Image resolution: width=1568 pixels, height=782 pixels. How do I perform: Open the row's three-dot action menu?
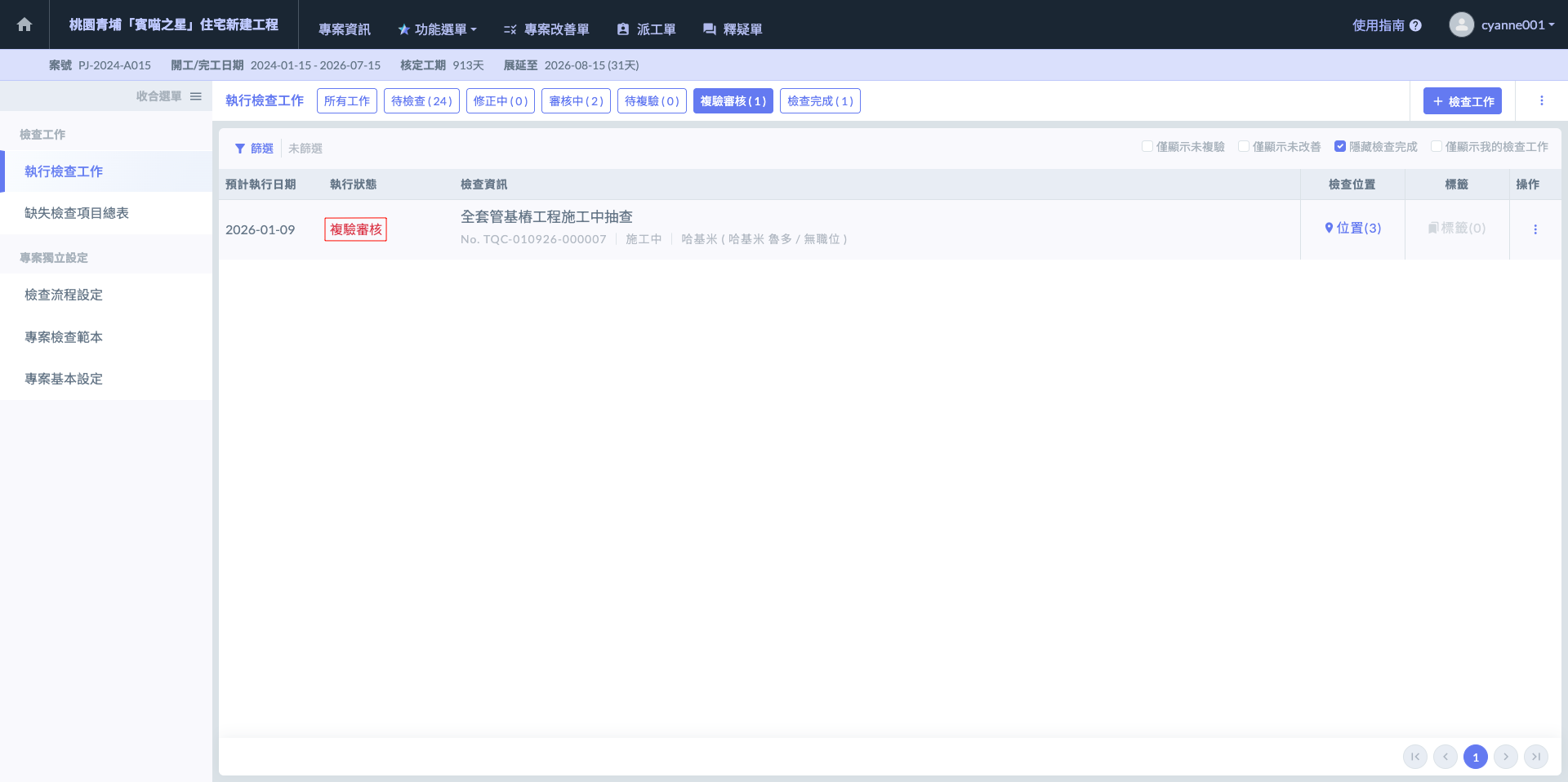pos(1535,229)
